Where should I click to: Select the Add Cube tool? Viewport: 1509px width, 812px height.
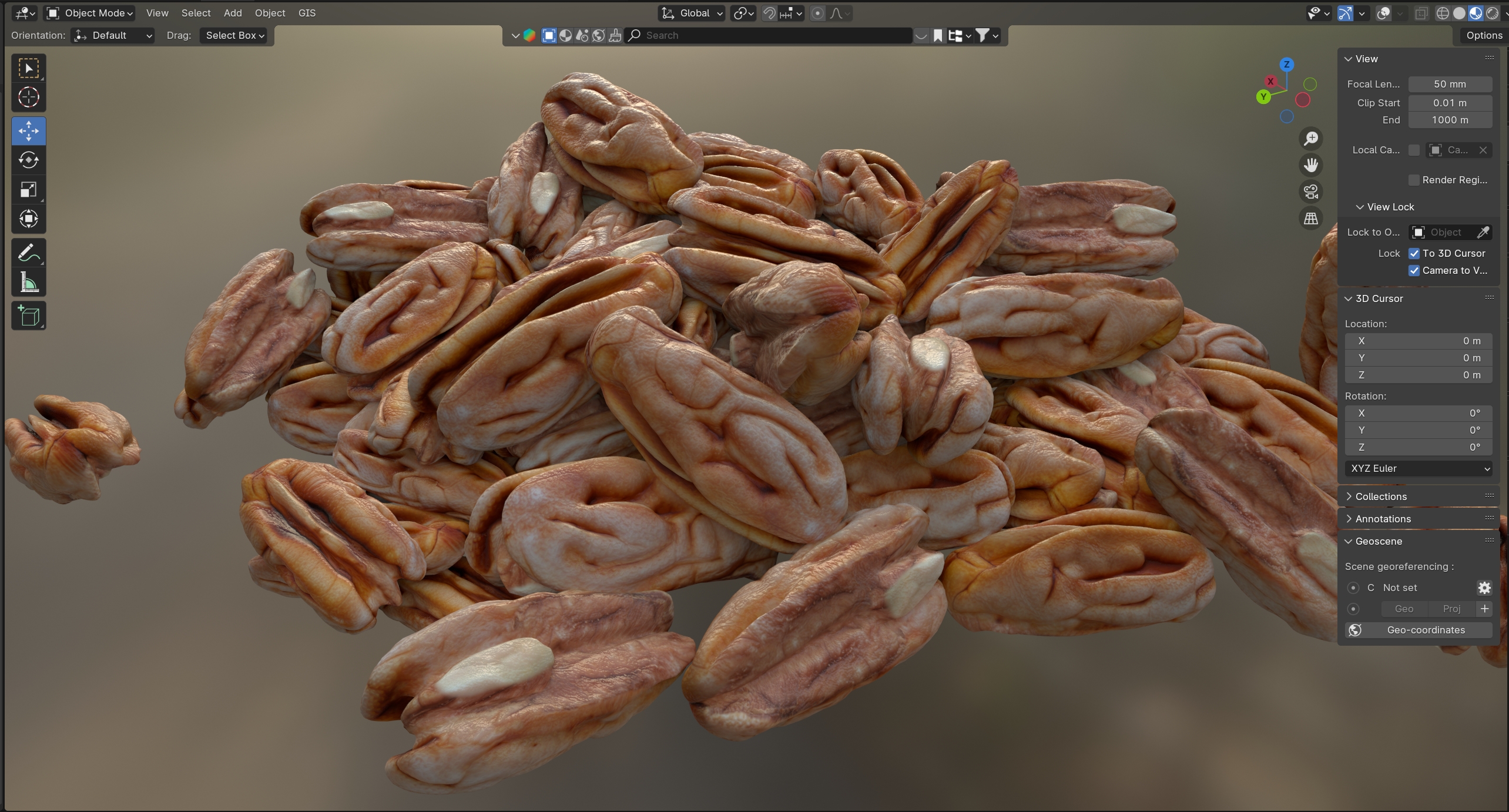(x=28, y=316)
